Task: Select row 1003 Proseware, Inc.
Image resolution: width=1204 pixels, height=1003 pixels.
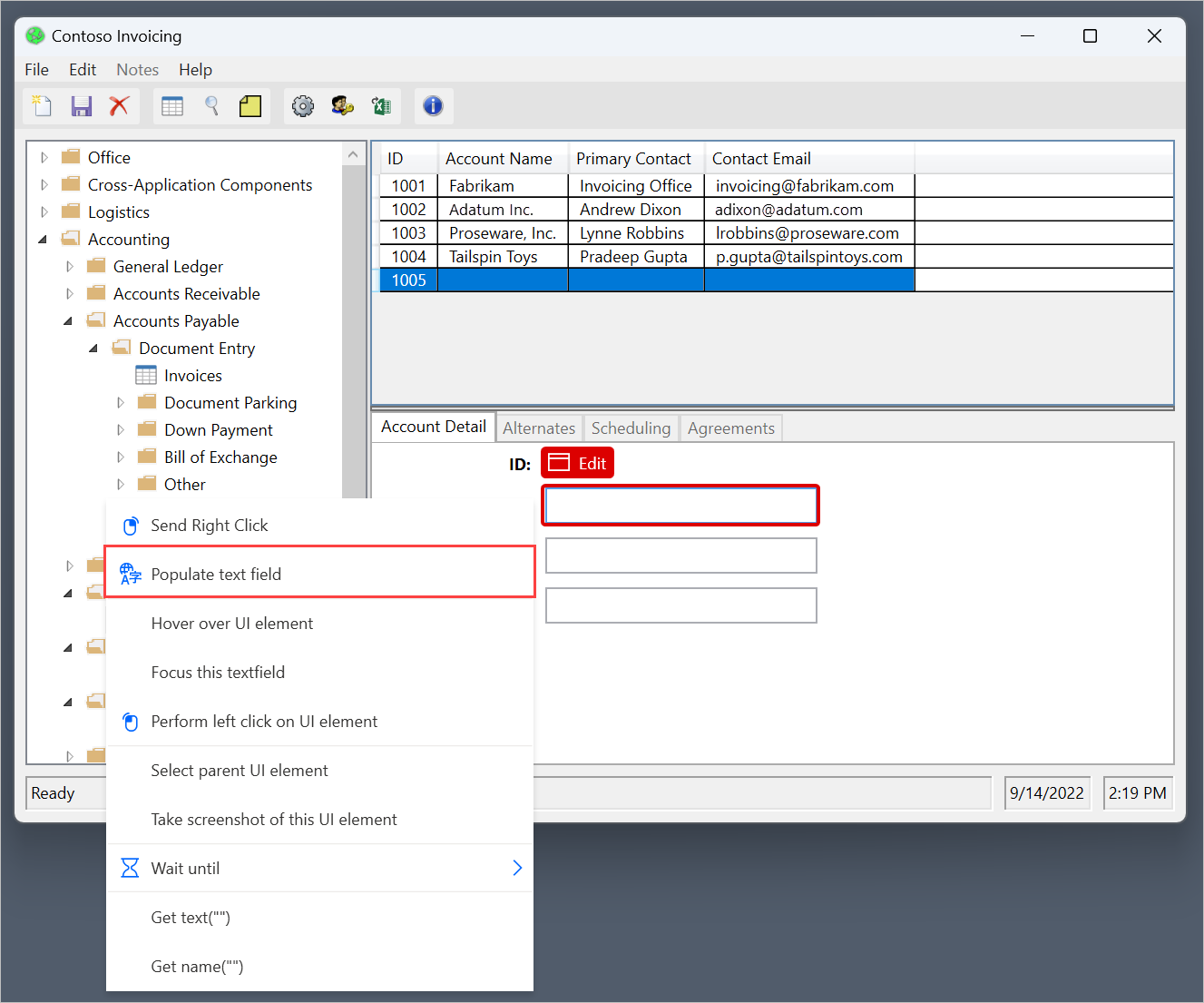Action: [x=503, y=232]
